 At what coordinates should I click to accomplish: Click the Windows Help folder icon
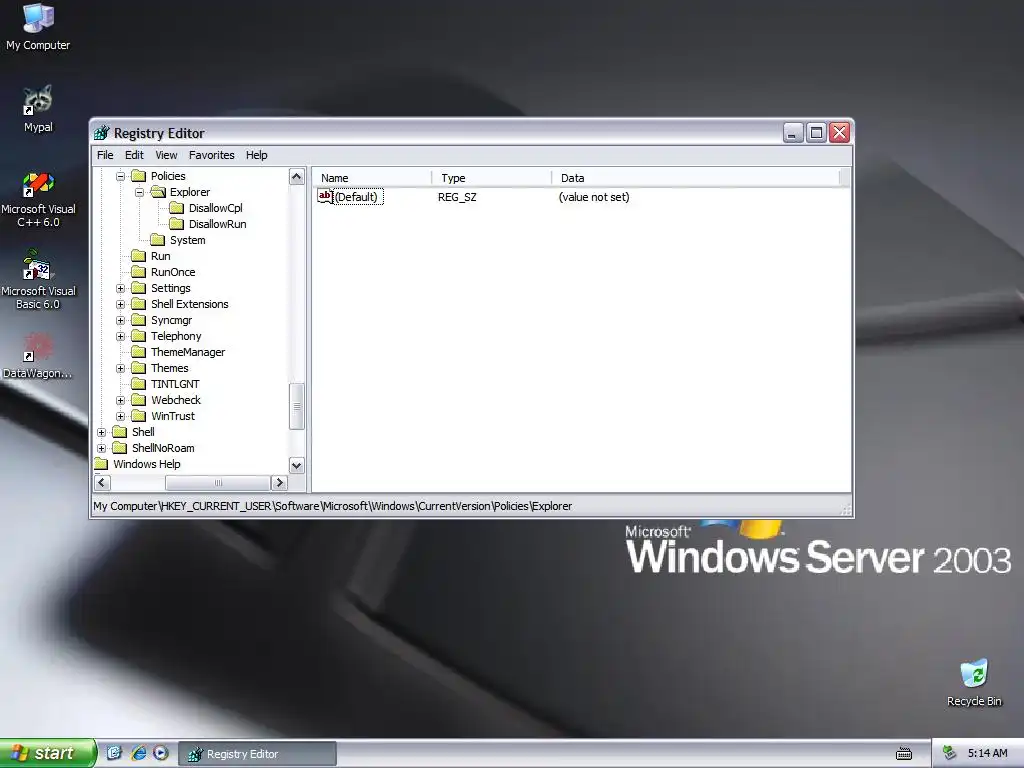coord(101,464)
